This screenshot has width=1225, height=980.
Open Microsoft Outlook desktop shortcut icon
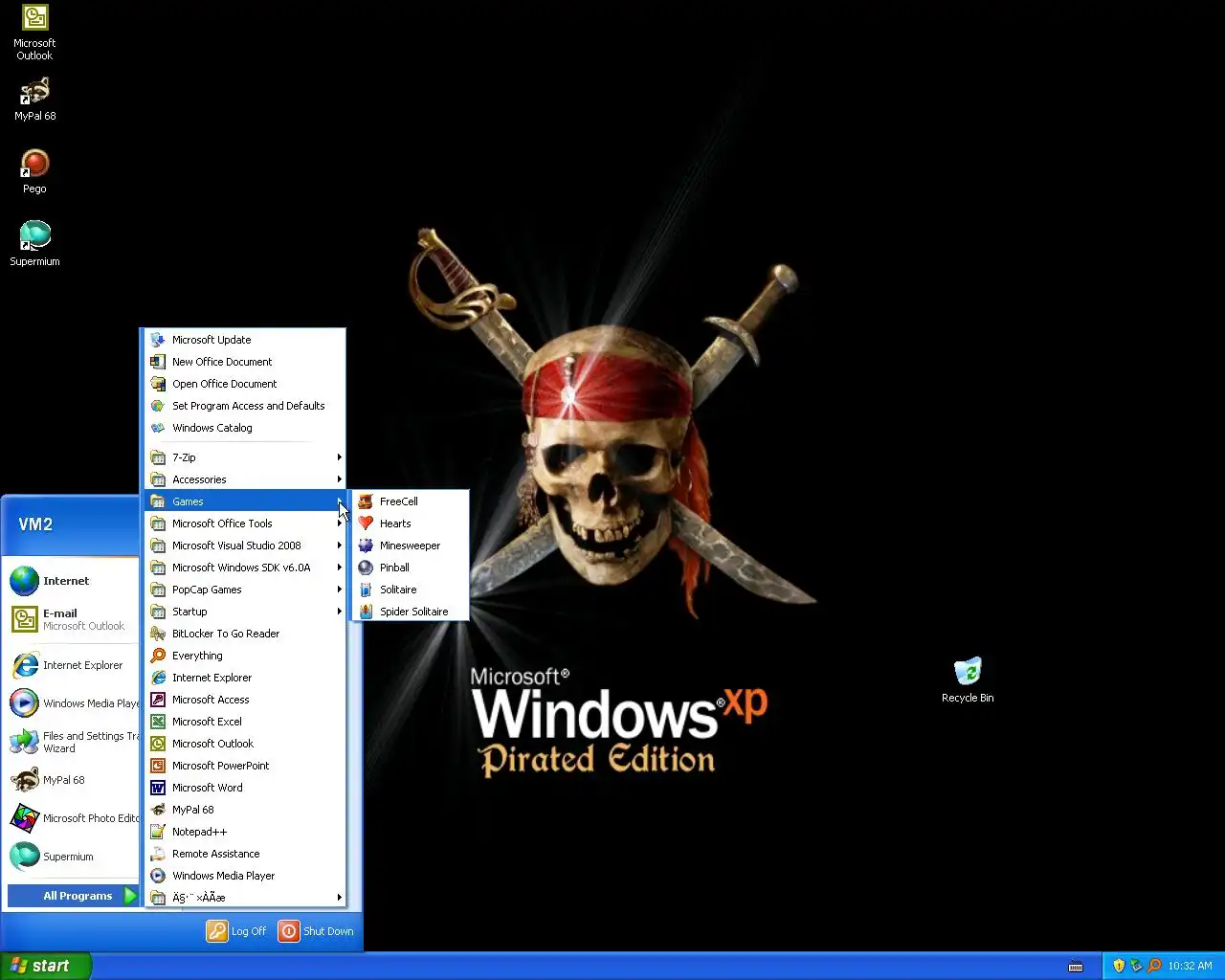click(x=34, y=33)
